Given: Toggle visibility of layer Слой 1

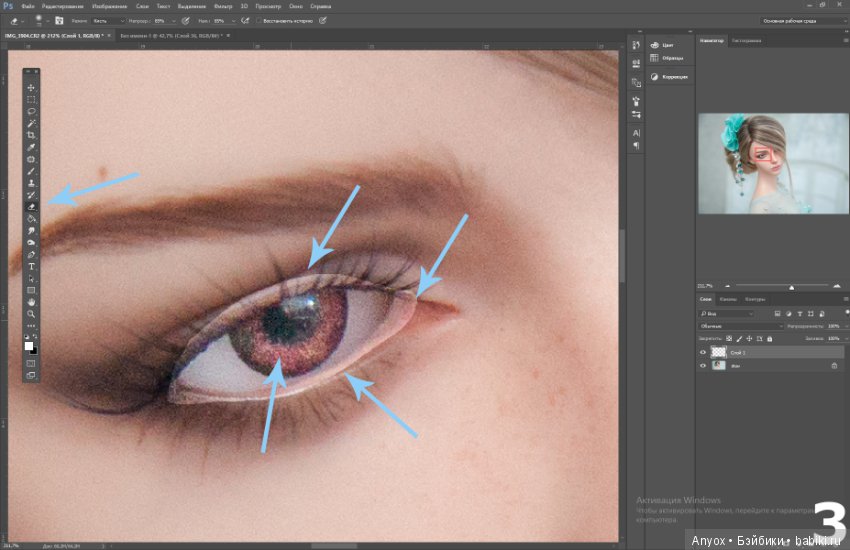Looking at the screenshot, I should point(703,352).
